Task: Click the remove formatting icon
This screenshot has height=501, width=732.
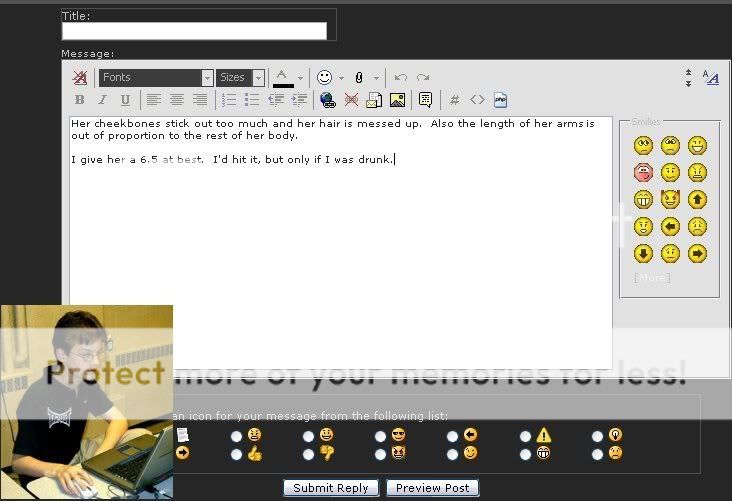Action: pos(80,77)
